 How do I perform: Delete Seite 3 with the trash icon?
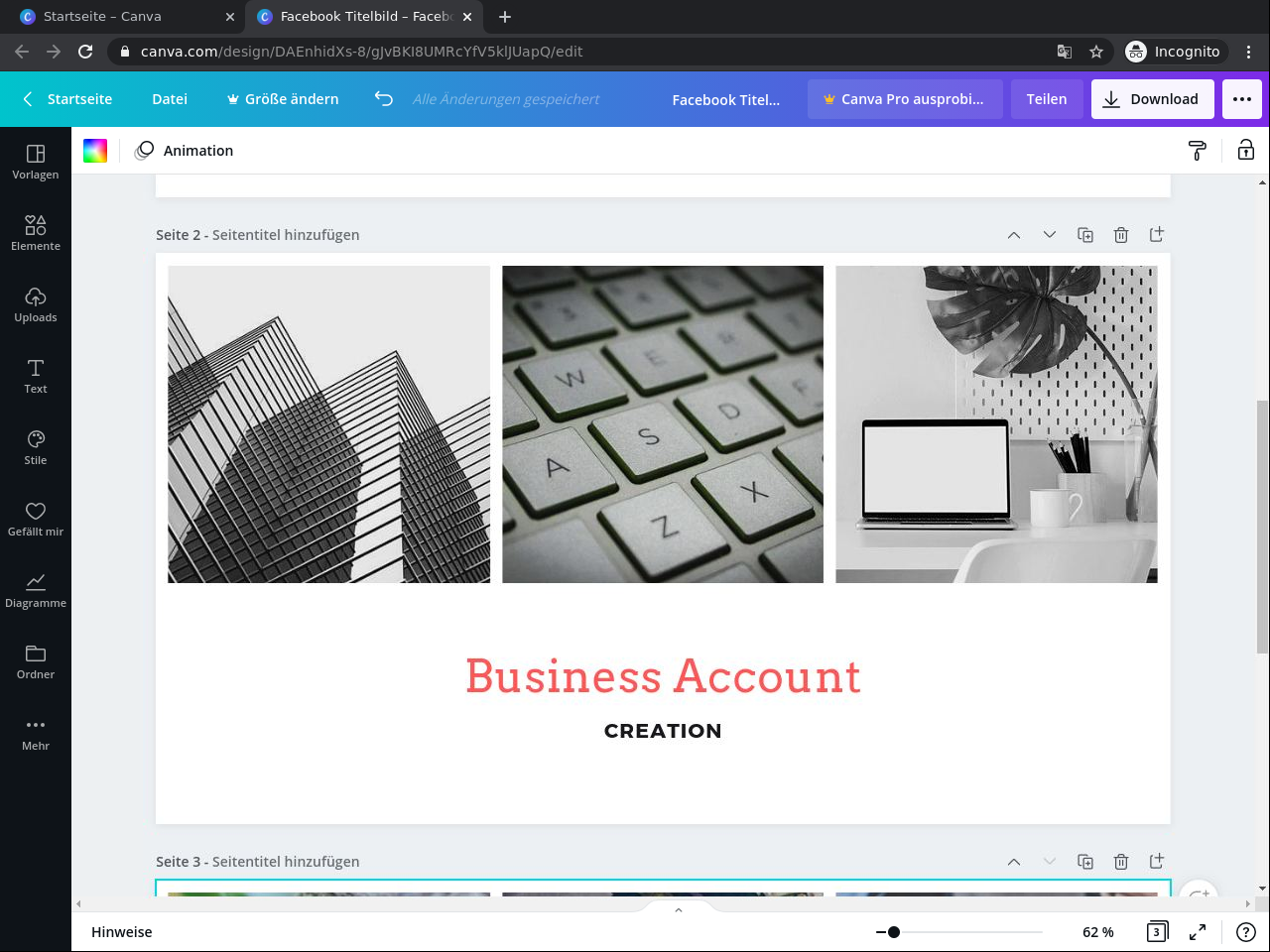click(1121, 862)
